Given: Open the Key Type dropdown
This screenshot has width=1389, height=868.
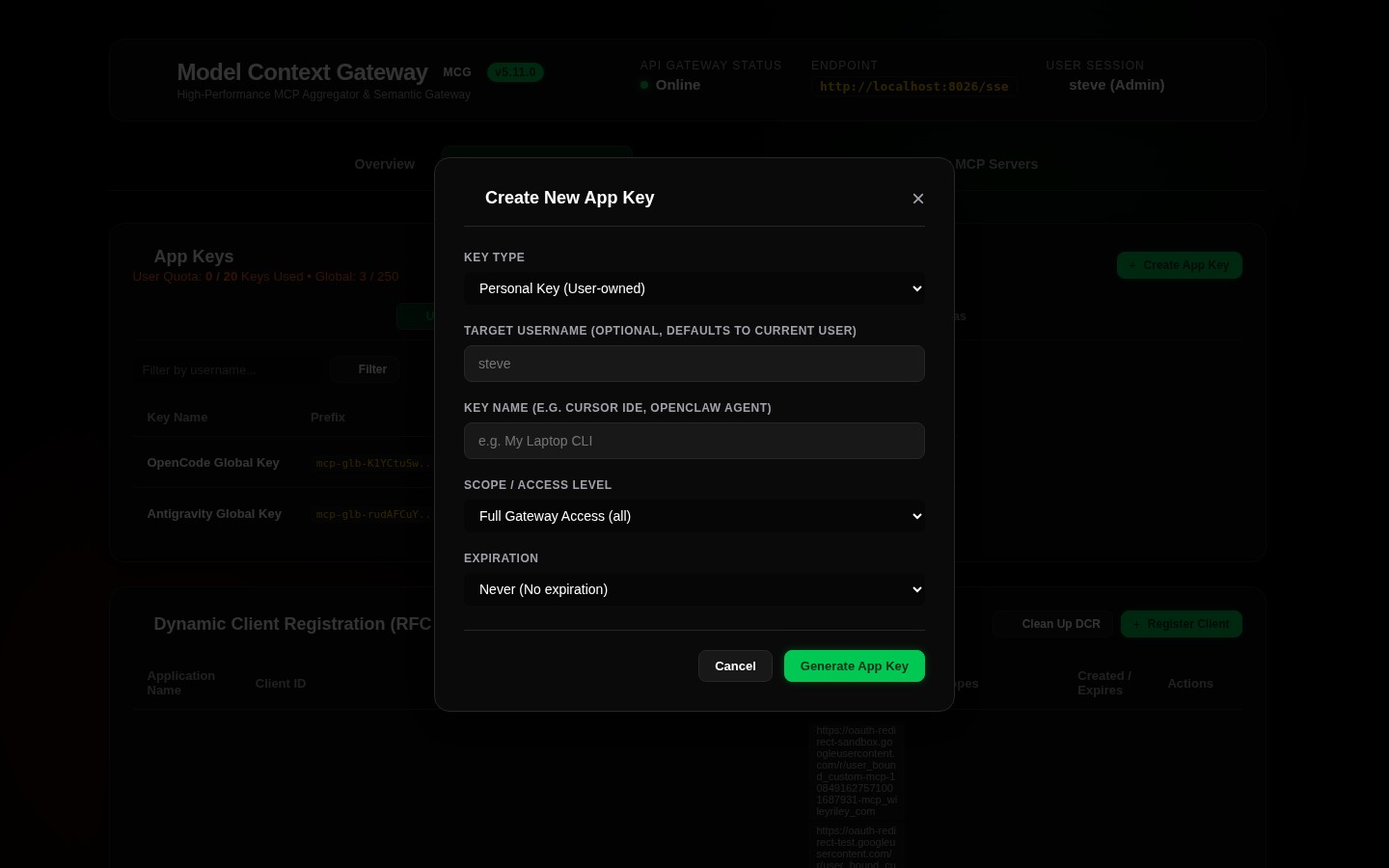Looking at the screenshot, I should 694,288.
